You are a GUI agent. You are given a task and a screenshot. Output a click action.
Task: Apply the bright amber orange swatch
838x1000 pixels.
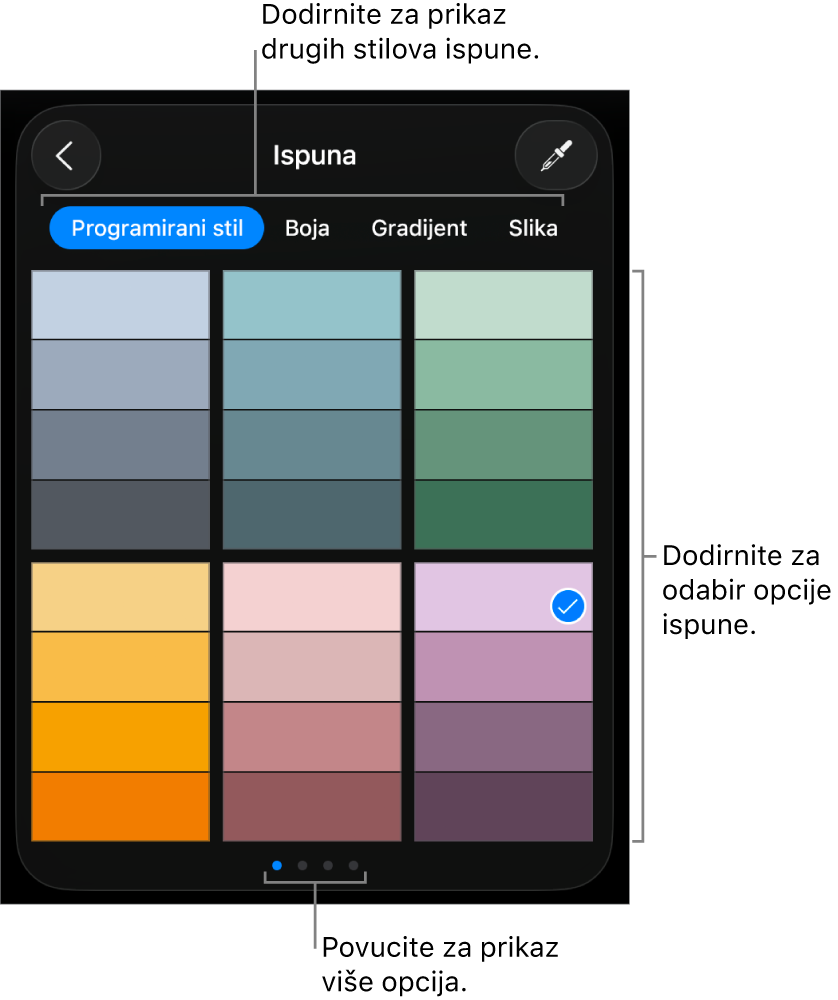click(121, 737)
